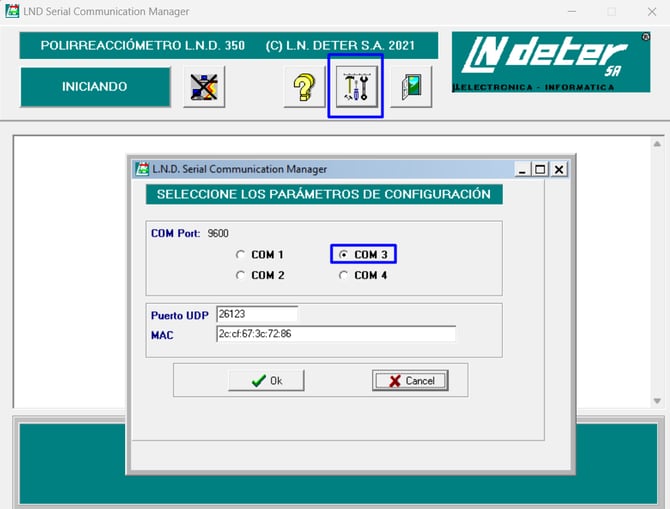Image resolution: width=670 pixels, height=509 pixels.
Task: Select the COM 1 radio button
Action: tap(240, 255)
